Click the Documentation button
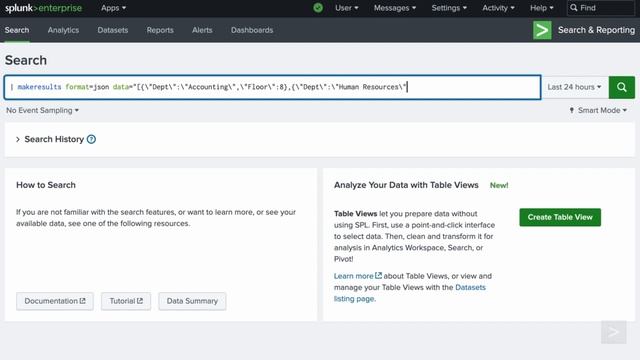This screenshot has height=360, width=640. pos(55,301)
